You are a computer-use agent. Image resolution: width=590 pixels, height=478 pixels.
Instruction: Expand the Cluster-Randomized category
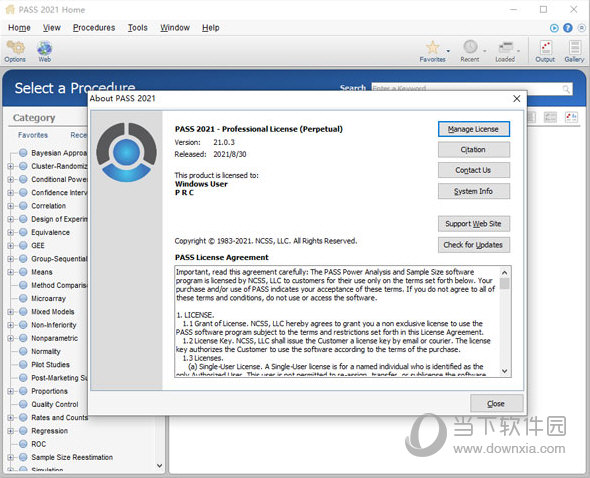(x=11, y=166)
